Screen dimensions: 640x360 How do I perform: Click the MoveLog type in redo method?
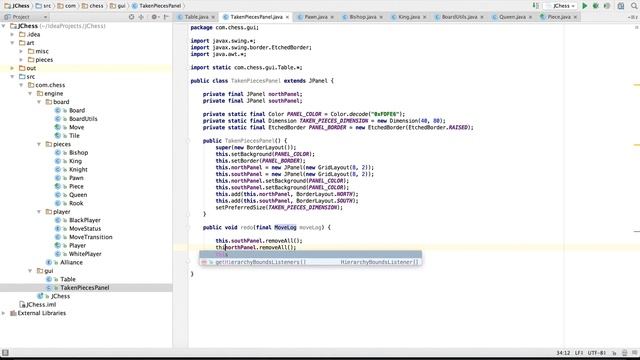point(285,227)
